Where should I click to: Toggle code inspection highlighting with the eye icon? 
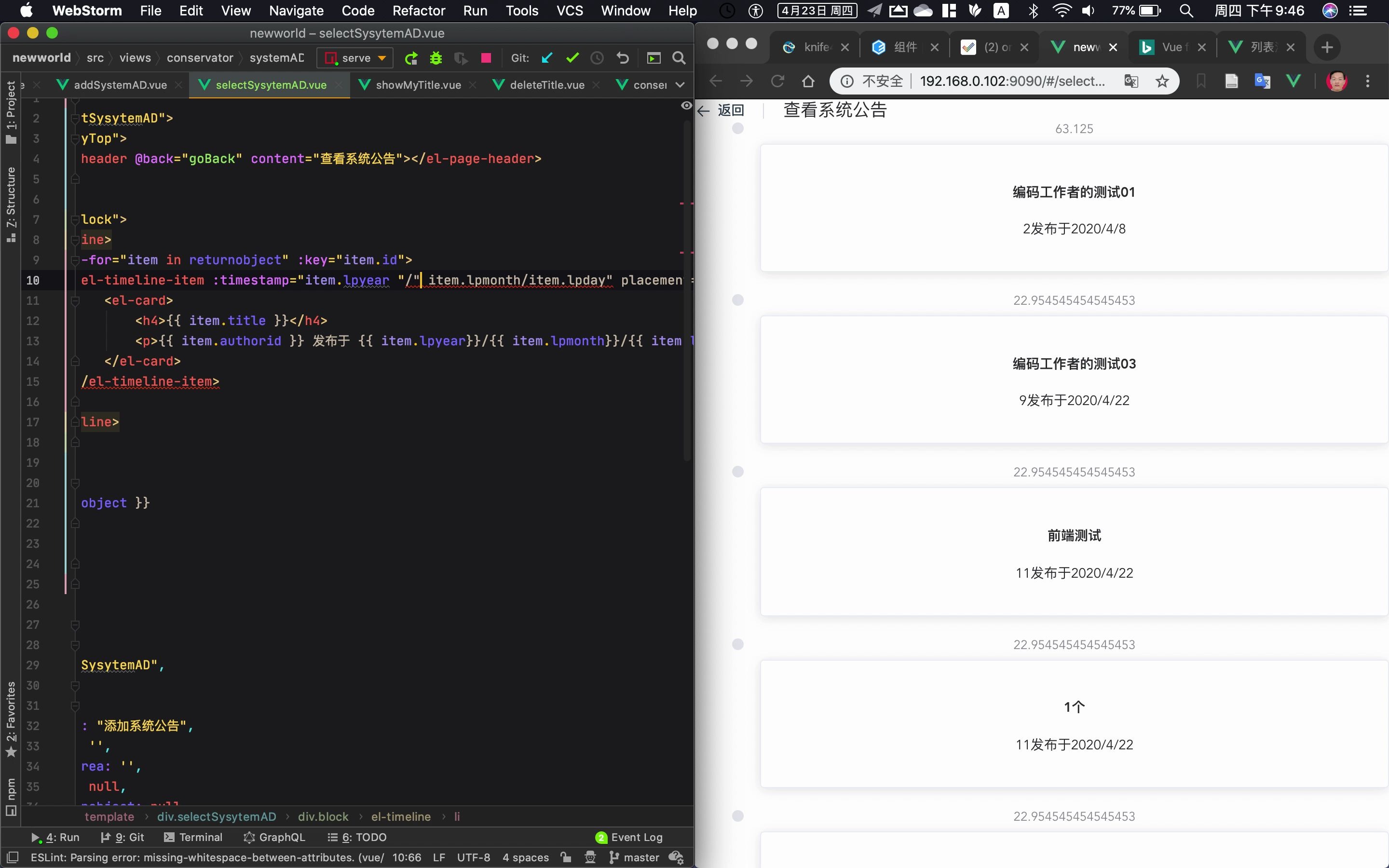(x=685, y=106)
